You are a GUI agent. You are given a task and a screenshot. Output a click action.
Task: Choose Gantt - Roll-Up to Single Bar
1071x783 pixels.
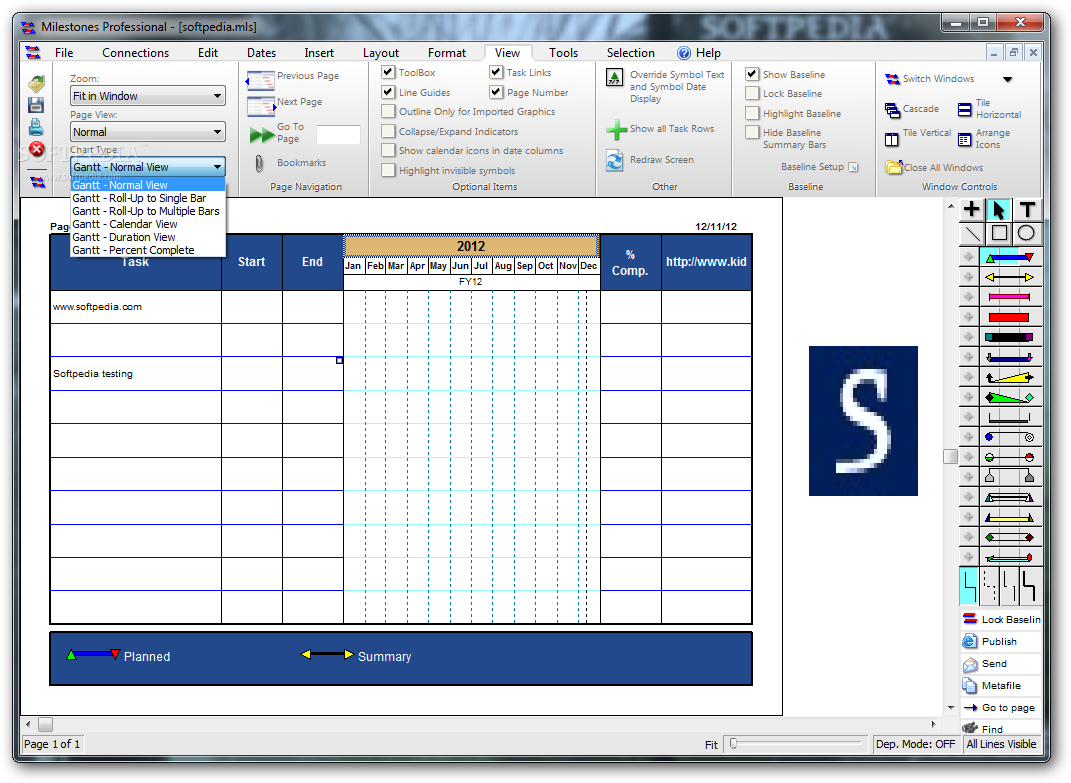(148, 198)
